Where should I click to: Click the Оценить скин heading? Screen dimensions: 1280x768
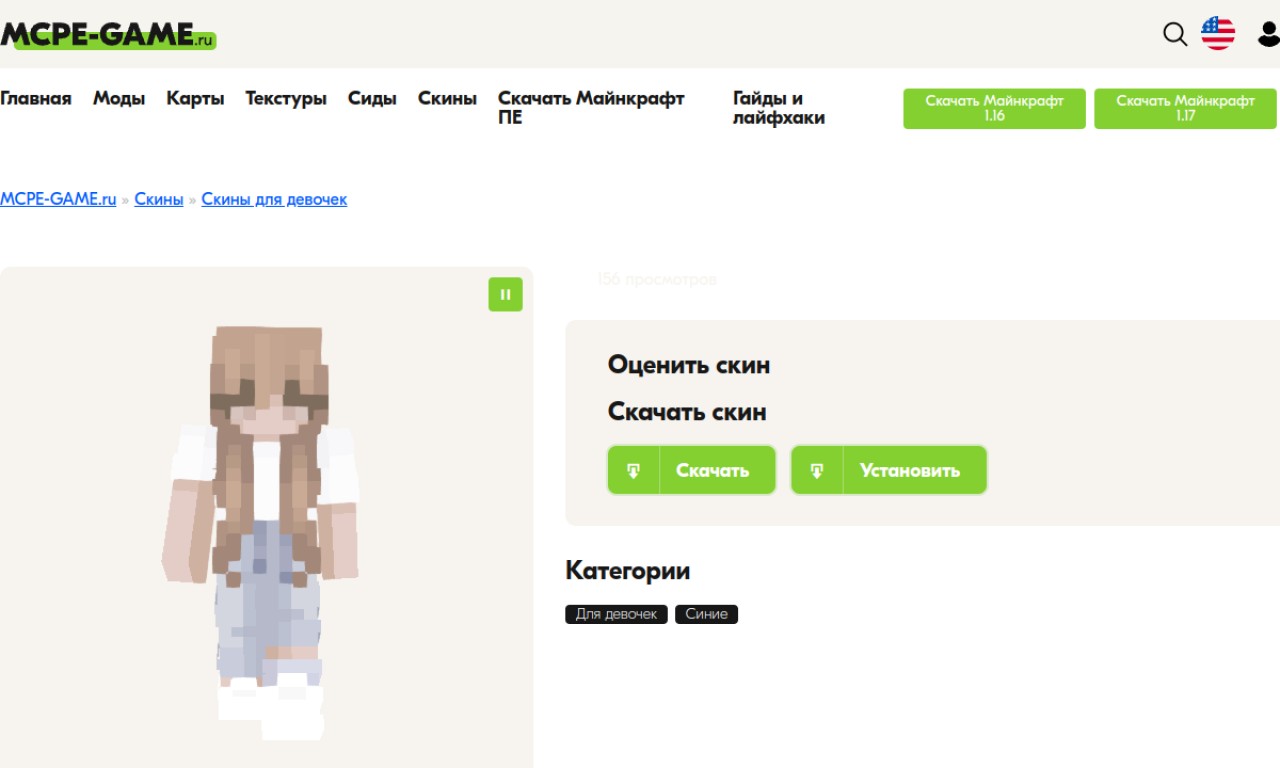pyautogui.click(x=689, y=365)
